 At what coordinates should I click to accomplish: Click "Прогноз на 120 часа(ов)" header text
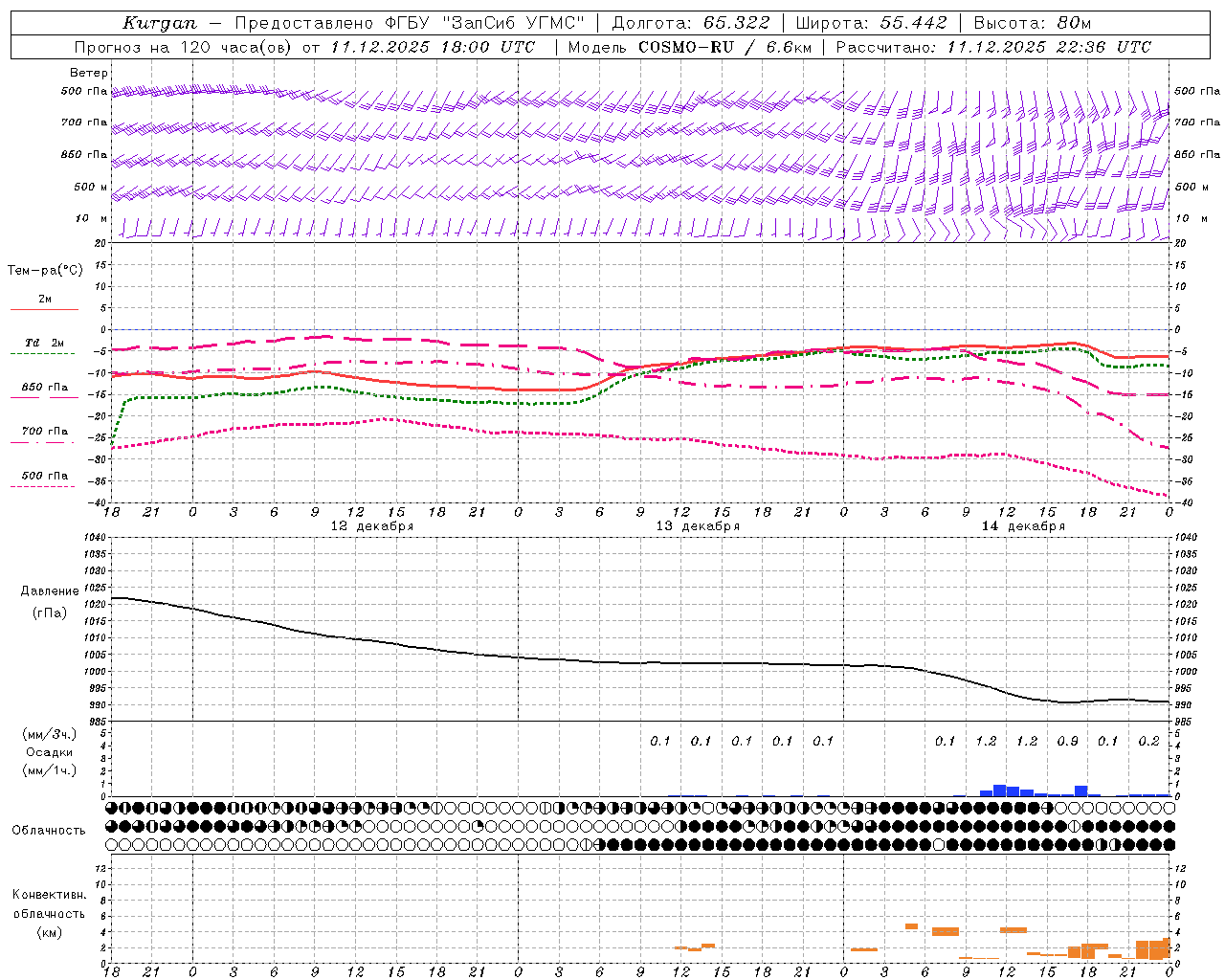tap(184, 47)
